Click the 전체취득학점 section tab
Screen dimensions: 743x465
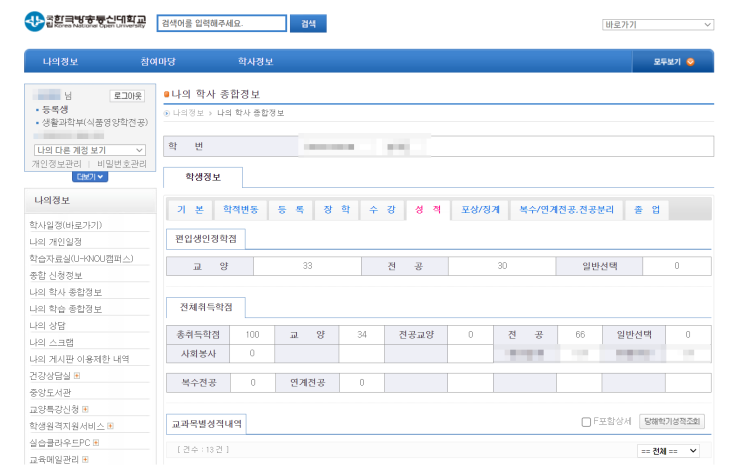coord(206,307)
